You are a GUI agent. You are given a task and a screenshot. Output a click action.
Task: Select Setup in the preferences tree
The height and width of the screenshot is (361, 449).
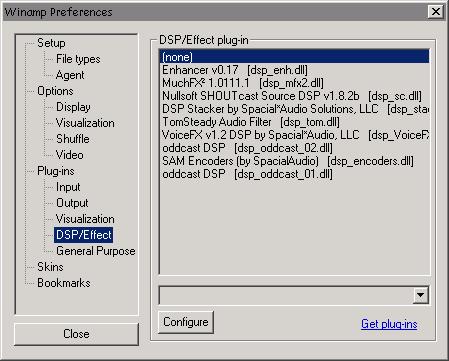(x=51, y=43)
